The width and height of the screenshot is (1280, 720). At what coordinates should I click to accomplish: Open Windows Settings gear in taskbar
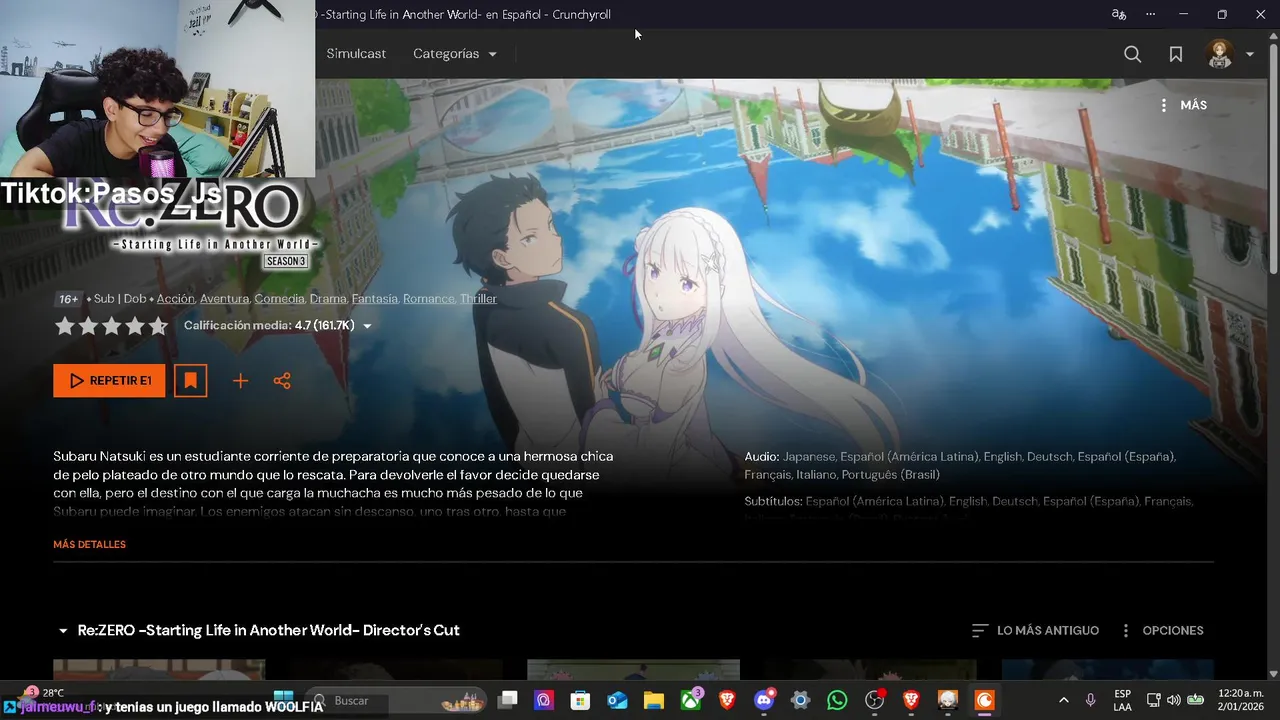click(x=801, y=700)
